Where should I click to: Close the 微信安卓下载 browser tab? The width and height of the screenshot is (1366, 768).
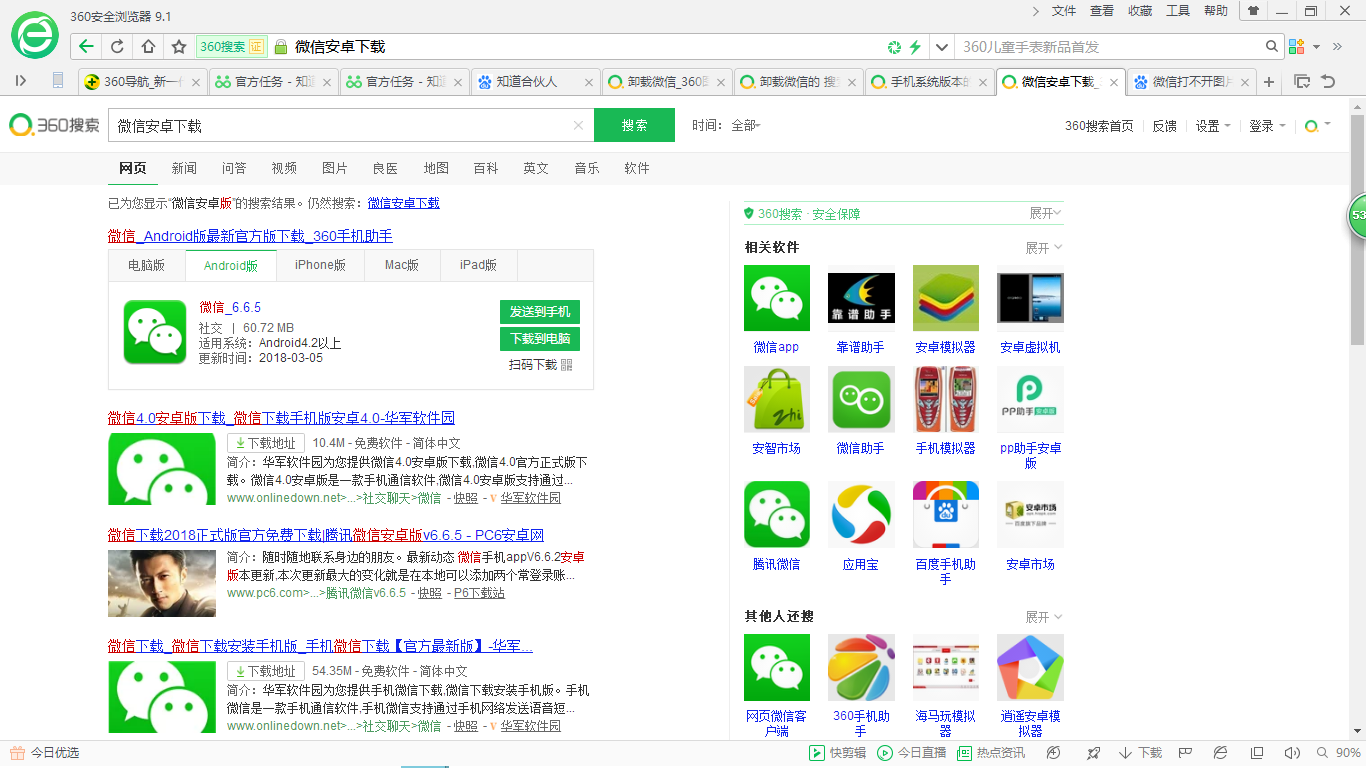click(1112, 82)
